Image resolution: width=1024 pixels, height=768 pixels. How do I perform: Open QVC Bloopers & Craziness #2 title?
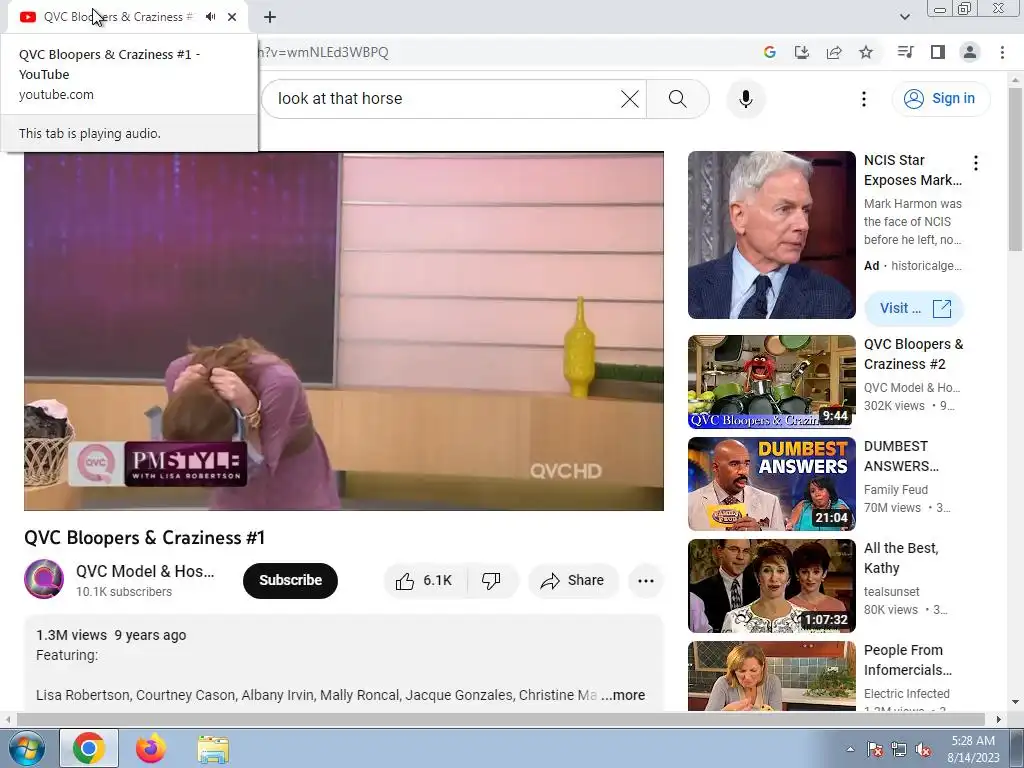pos(914,354)
